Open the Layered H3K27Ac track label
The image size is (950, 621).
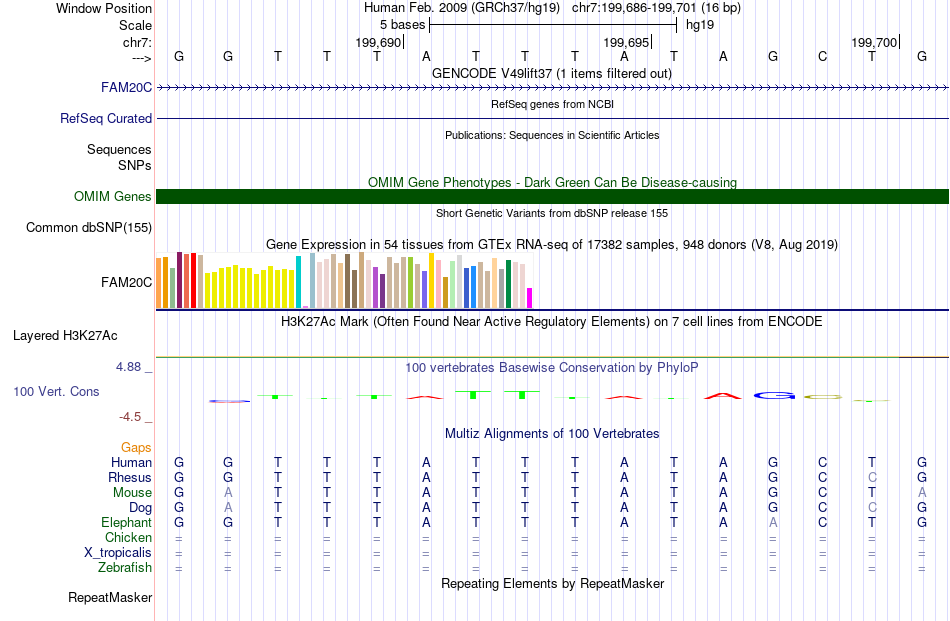(65, 336)
